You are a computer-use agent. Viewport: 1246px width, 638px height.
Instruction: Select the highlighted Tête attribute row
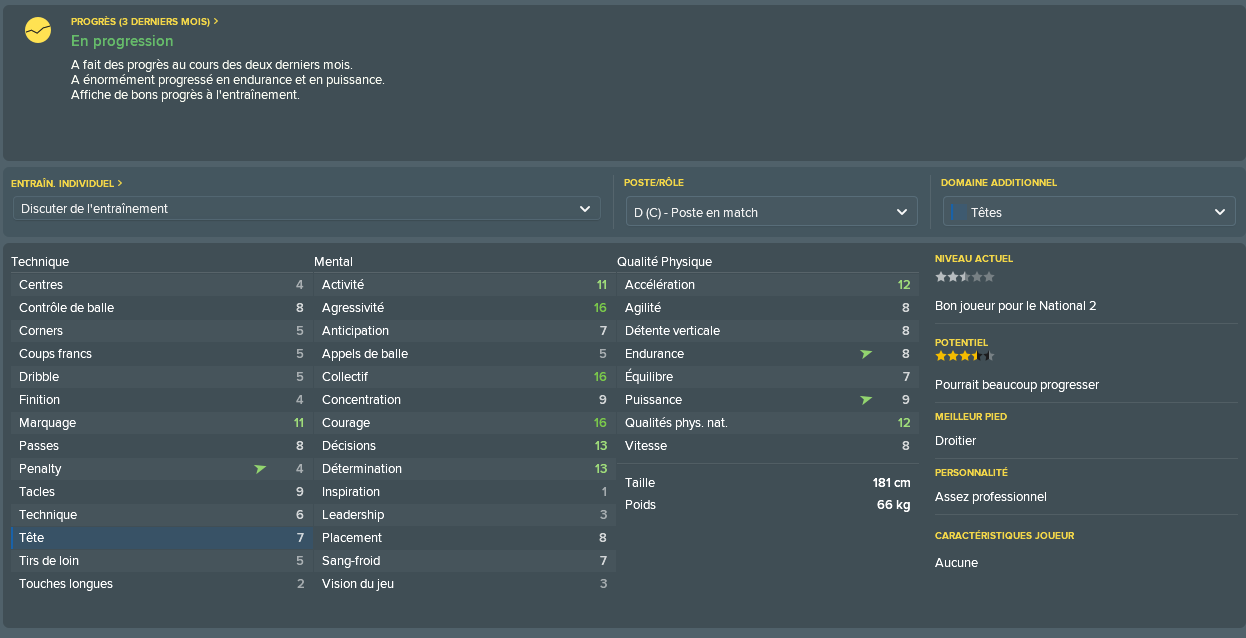click(159, 538)
